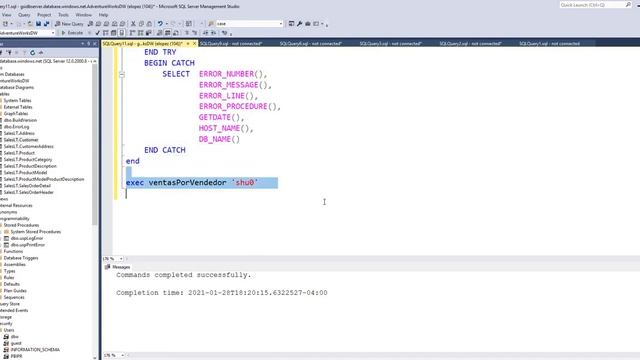The image size is (640, 360).
Task: Click in the Quick Launch search field
Action: point(592,5)
